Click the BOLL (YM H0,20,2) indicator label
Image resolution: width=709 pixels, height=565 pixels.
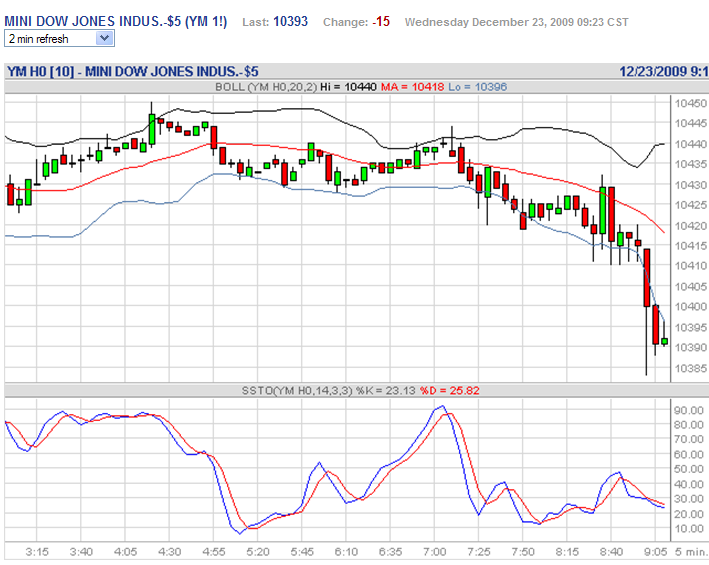266,87
